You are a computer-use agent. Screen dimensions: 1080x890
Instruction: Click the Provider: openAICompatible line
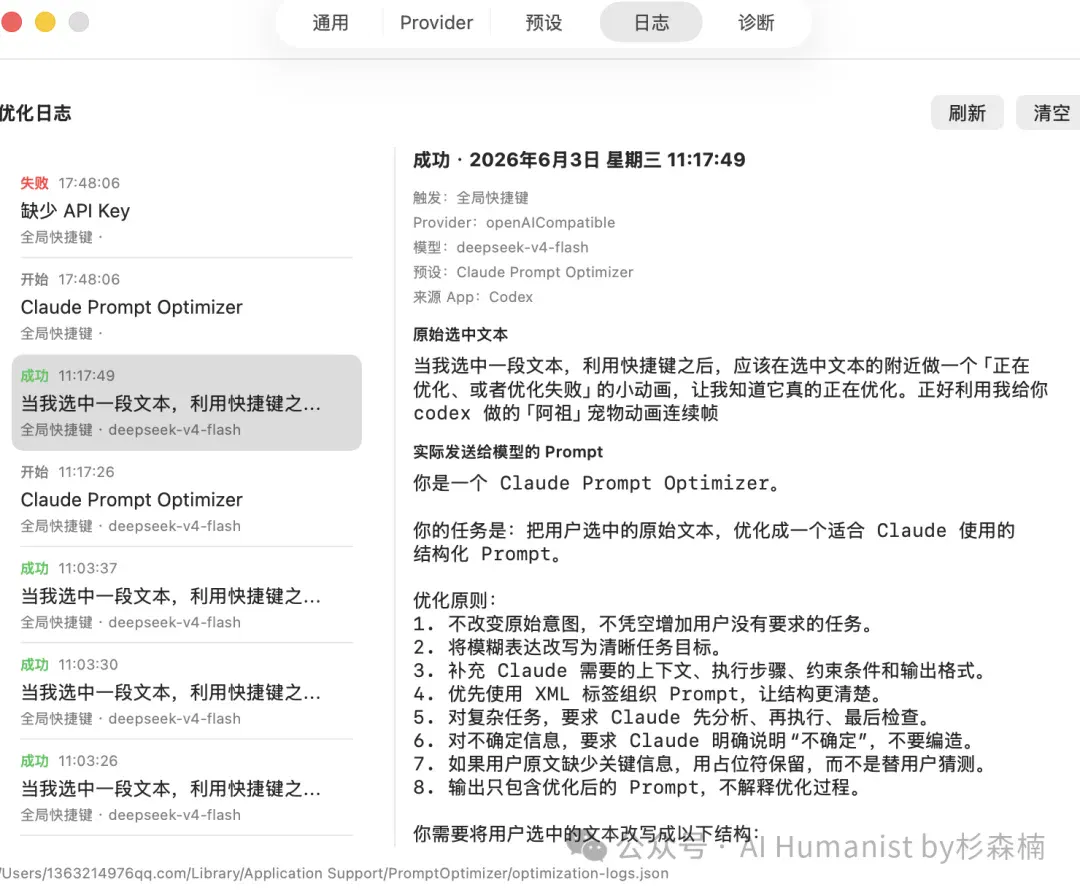tap(514, 222)
